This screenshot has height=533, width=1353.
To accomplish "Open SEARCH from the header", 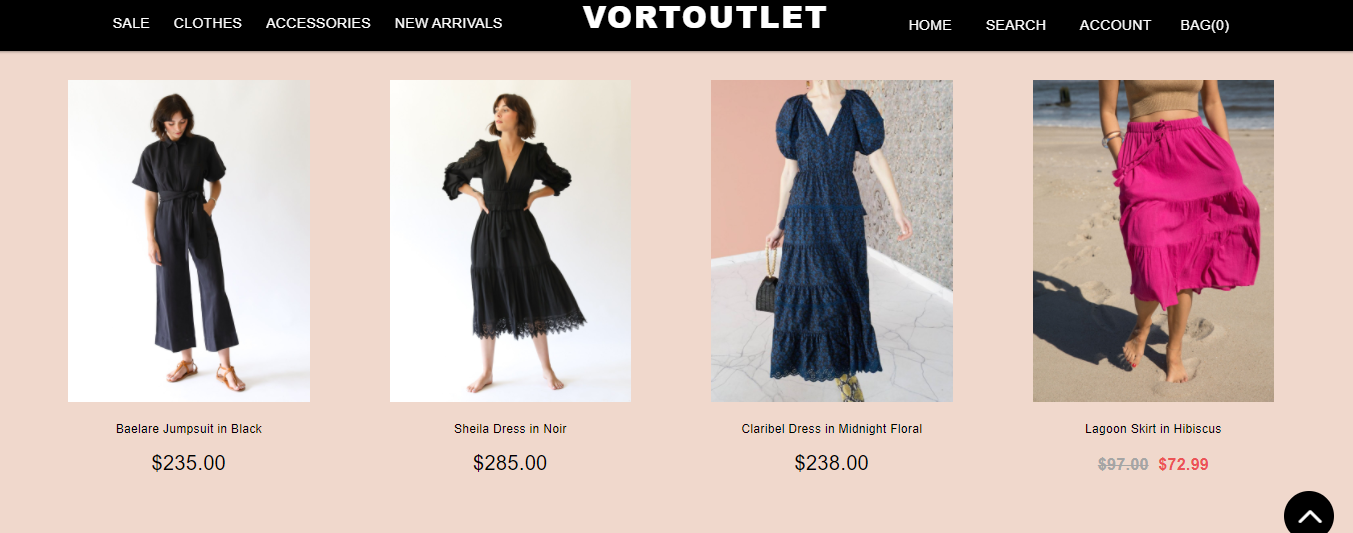I will [1016, 25].
